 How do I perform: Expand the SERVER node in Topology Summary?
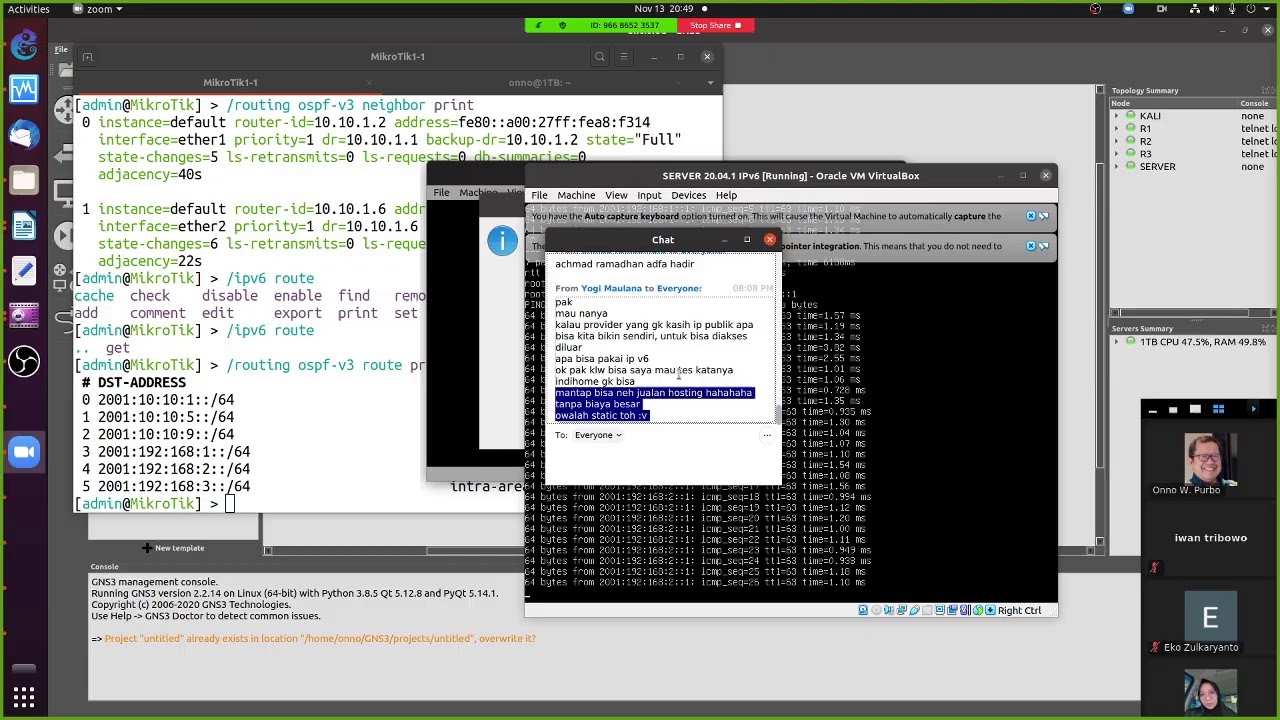pos(1117,167)
